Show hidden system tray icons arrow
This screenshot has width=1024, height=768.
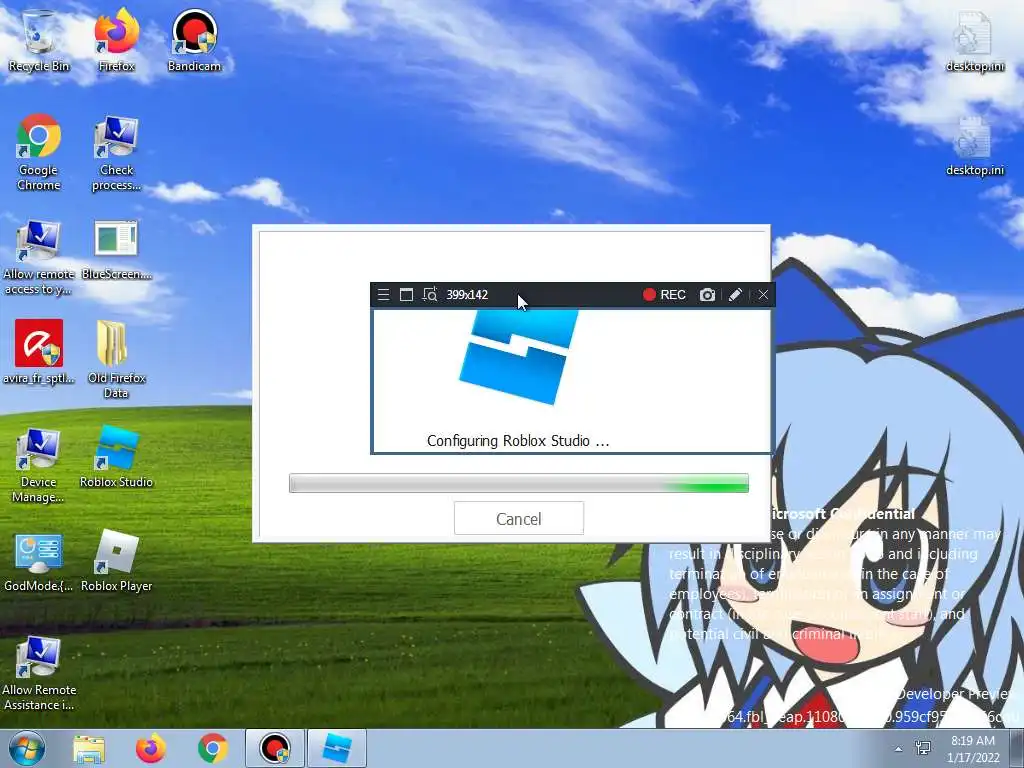coord(899,748)
